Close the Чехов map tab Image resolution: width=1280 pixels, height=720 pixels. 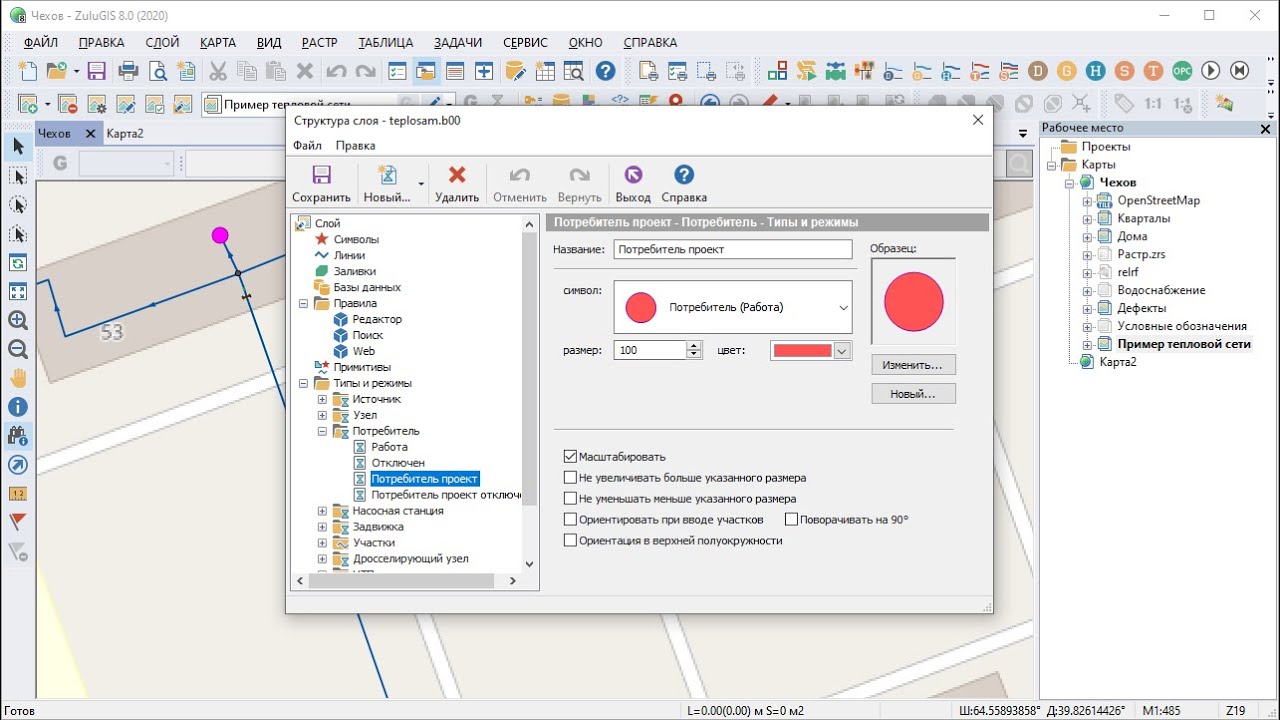(x=89, y=133)
